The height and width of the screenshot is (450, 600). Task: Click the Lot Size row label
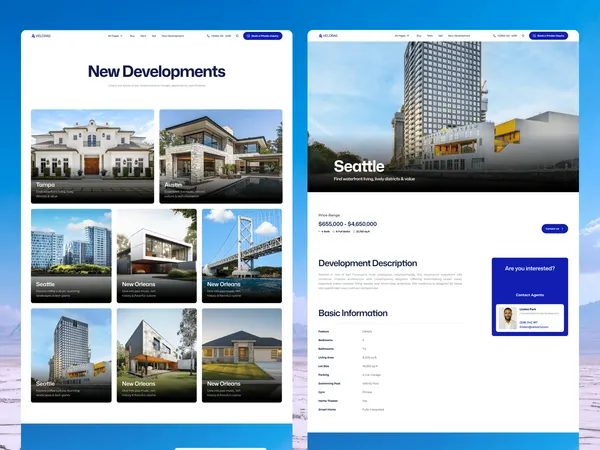tap(324, 366)
